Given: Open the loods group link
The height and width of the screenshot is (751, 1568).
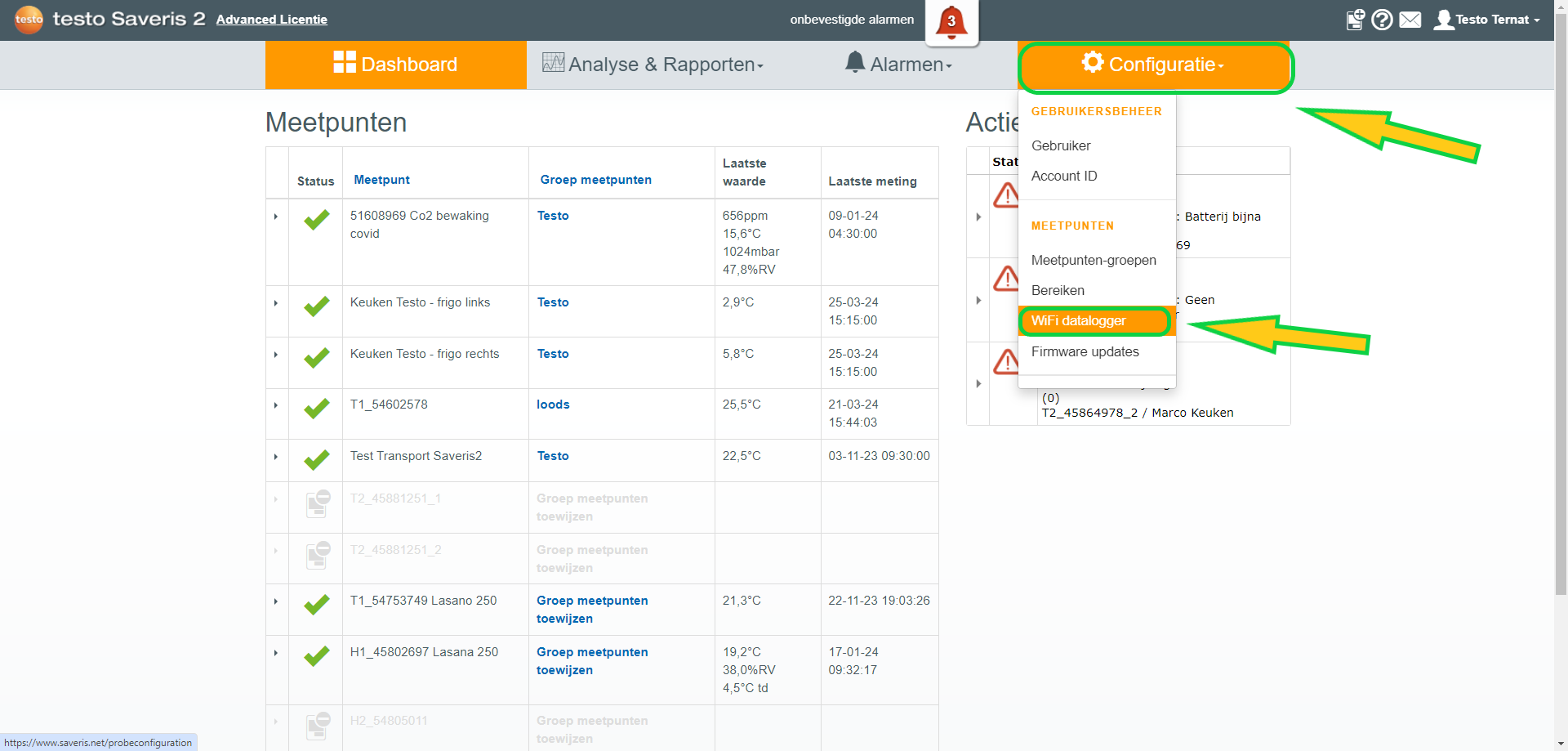Looking at the screenshot, I should [553, 405].
